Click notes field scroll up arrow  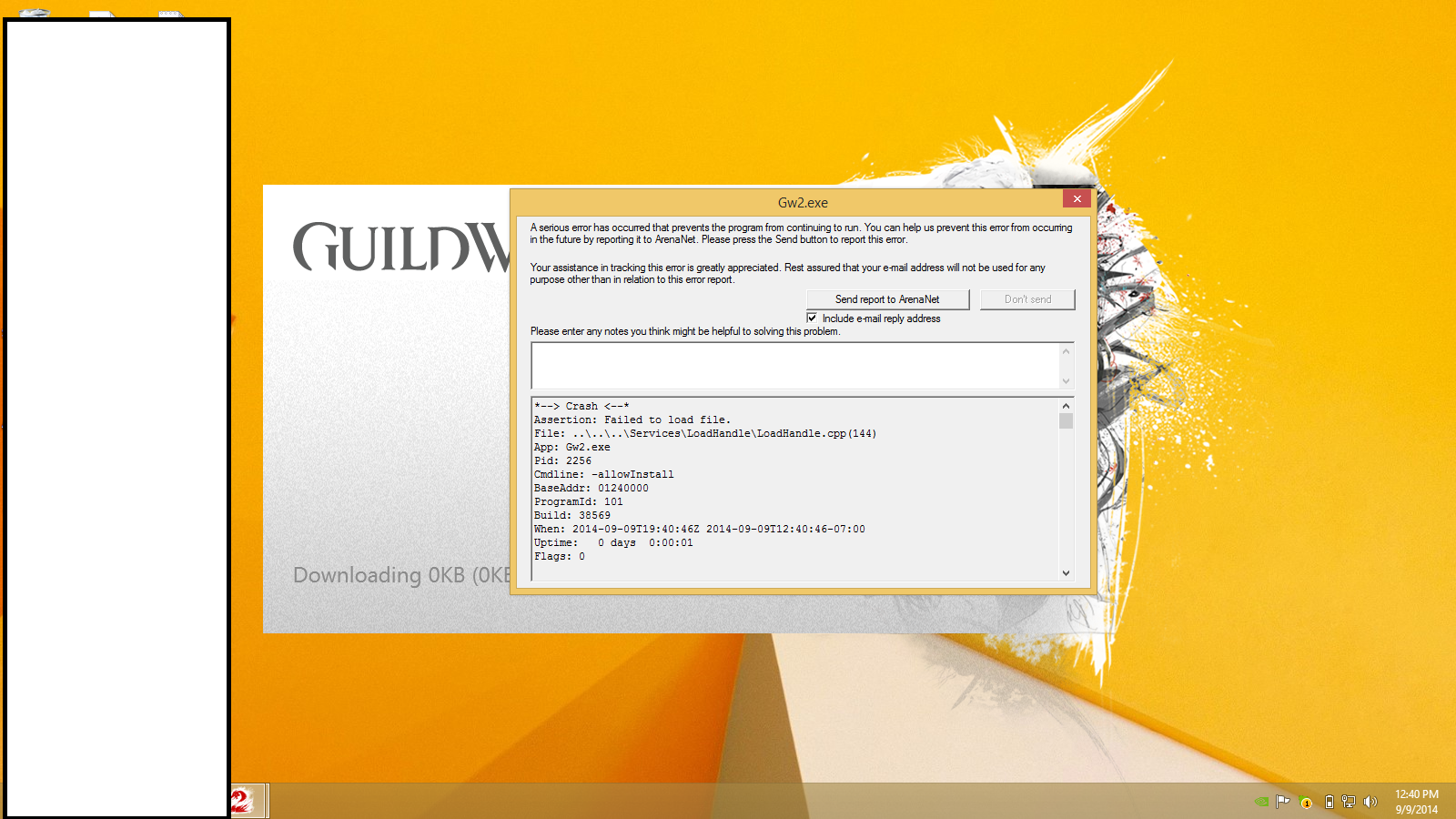click(1066, 351)
